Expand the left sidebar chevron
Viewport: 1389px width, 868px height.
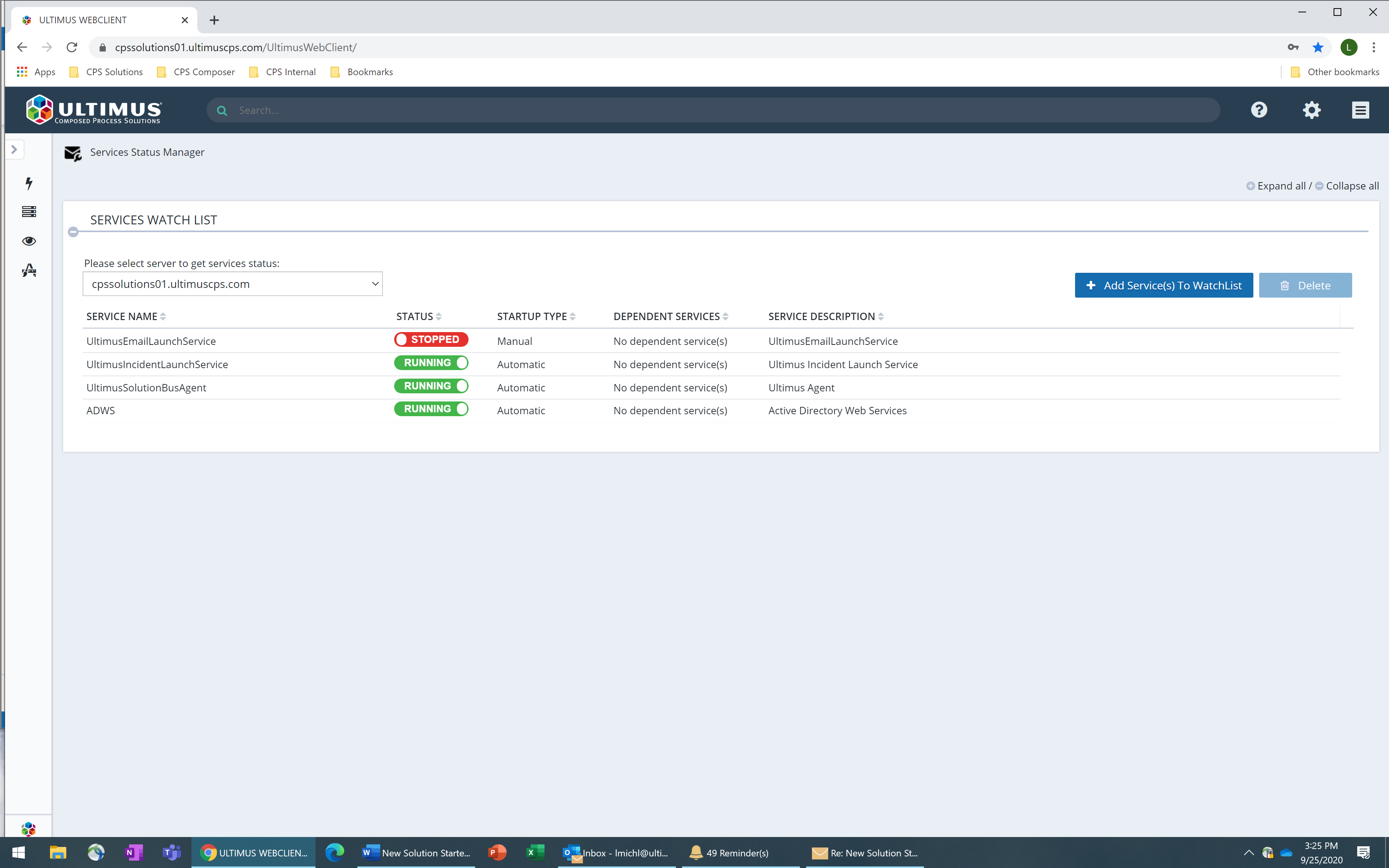[x=14, y=149]
